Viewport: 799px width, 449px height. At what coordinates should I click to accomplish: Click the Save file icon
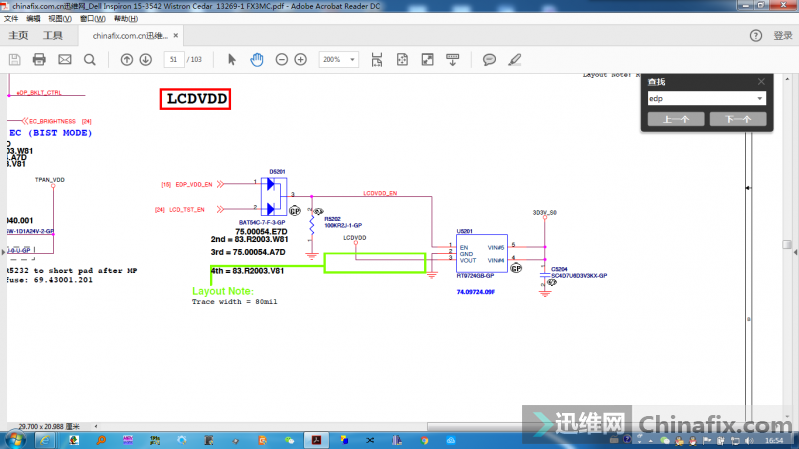click(x=15, y=60)
